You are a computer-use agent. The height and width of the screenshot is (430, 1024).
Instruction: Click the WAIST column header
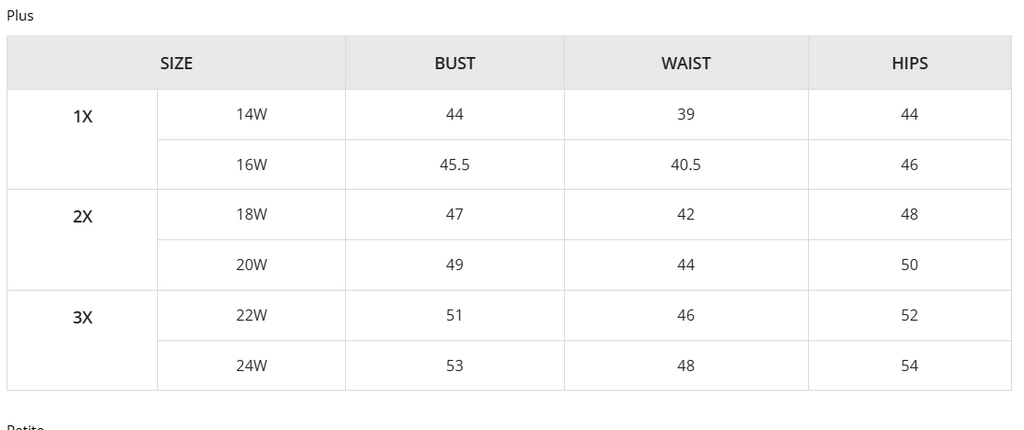tap(686, 63)
